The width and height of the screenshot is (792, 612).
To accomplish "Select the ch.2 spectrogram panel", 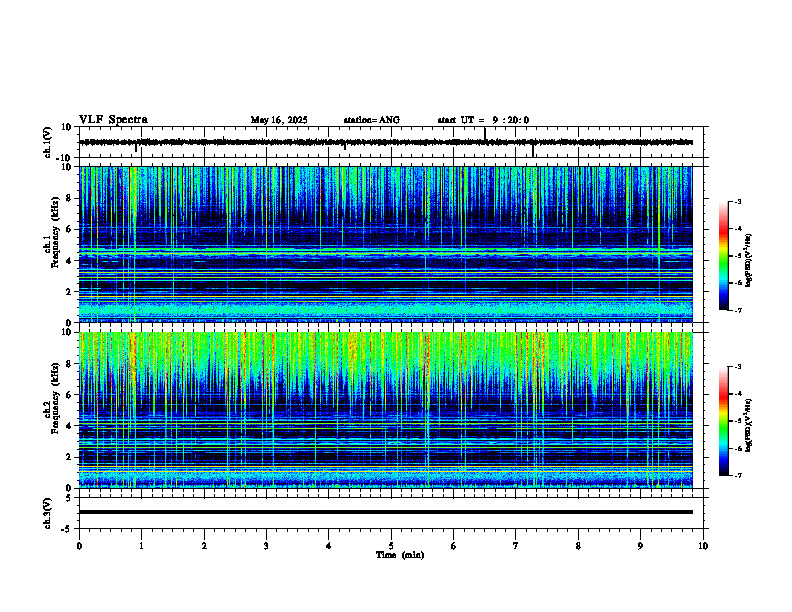I will point(386,410).
